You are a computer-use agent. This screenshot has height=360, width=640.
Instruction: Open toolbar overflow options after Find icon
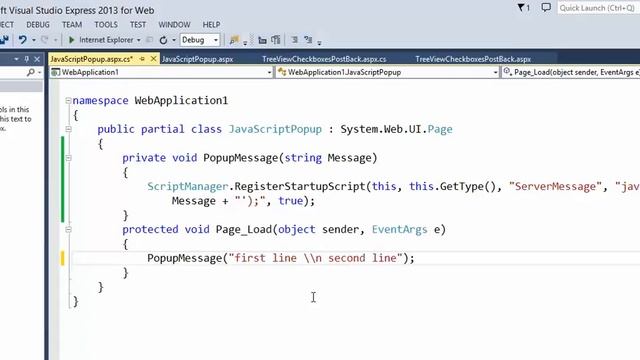click(245, 42)
